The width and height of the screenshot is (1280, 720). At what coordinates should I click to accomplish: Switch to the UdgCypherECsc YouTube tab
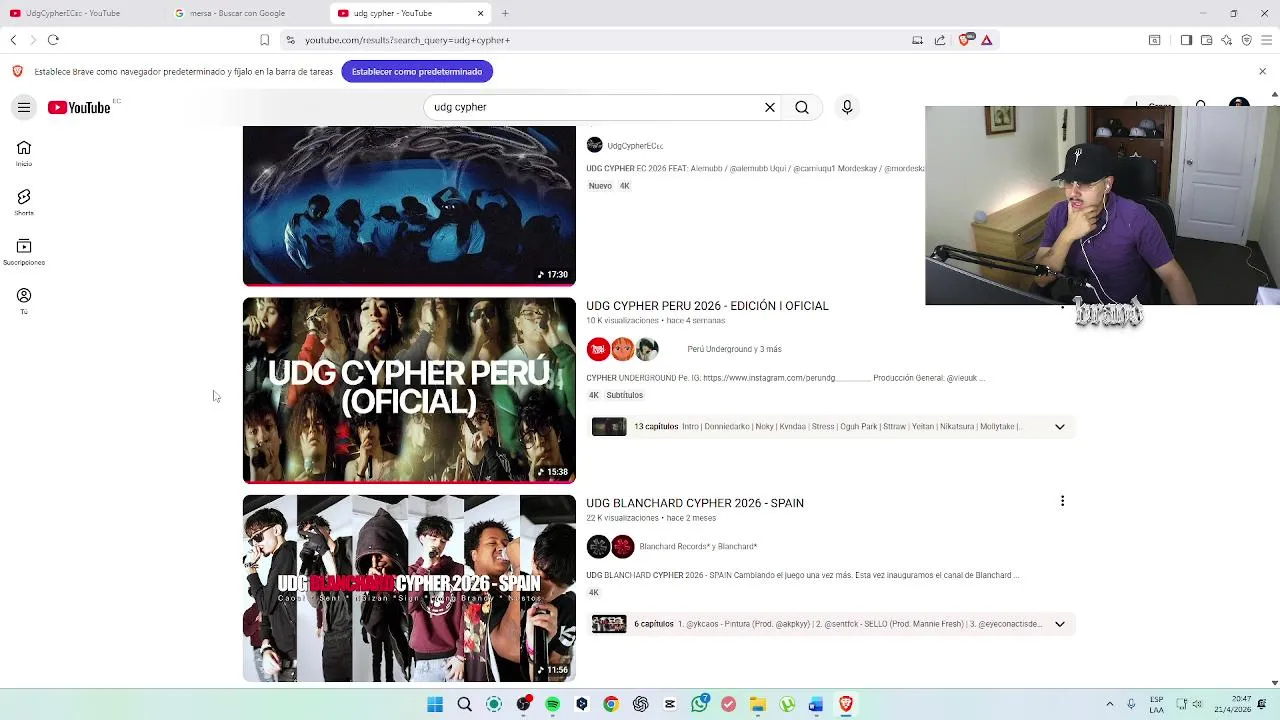pyautogui.click(x=82, y=13)
